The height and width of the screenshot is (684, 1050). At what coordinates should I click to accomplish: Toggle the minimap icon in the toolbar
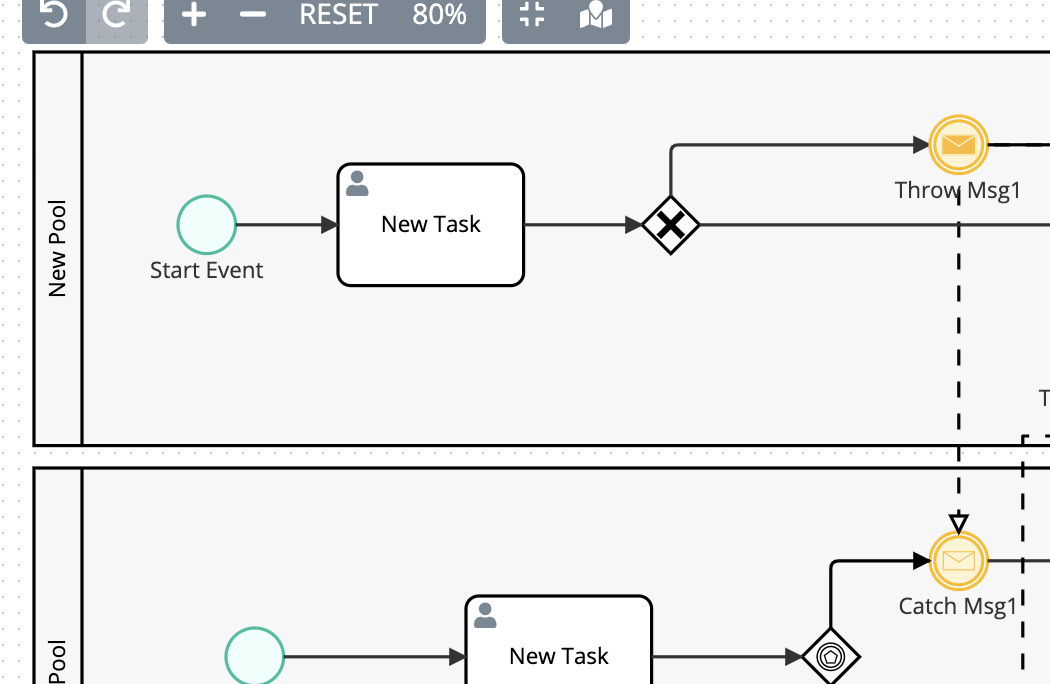(597, 16)
